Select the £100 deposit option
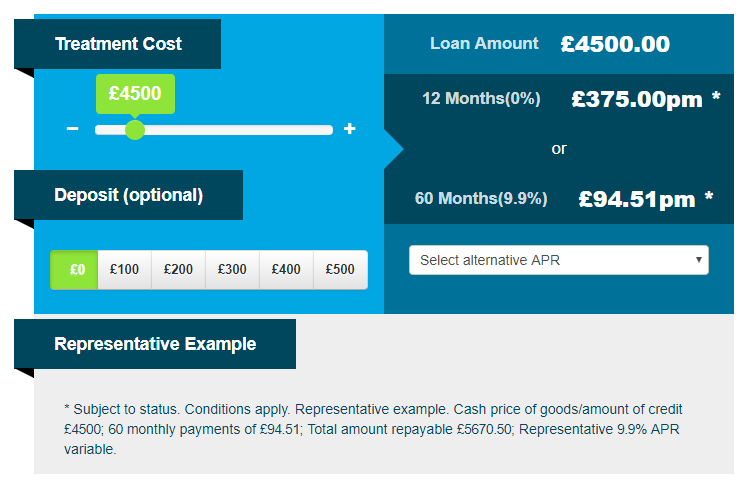754x488 pixels. [x=124, y=269]
